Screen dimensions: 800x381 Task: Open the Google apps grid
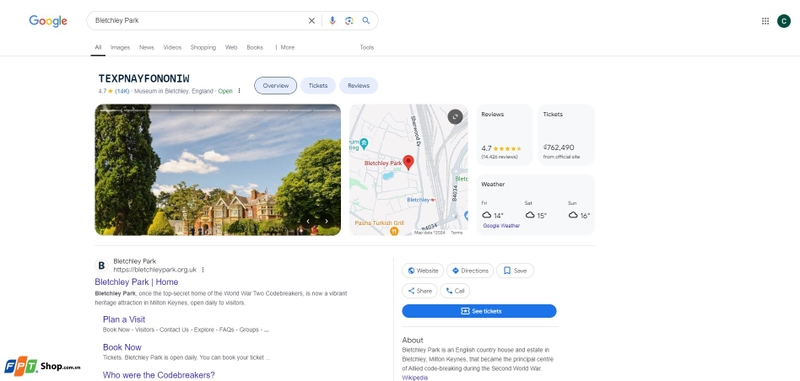tap(765, 21)
